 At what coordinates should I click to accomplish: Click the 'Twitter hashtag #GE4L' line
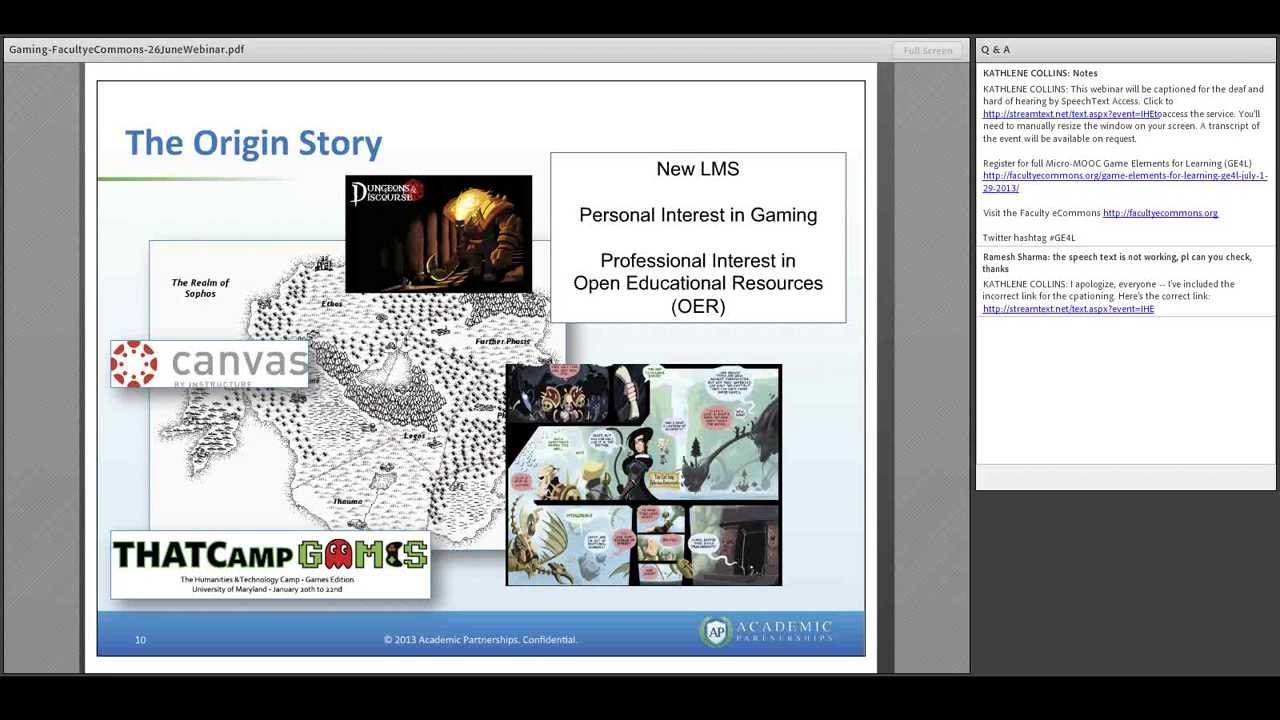click(1029, 238)
